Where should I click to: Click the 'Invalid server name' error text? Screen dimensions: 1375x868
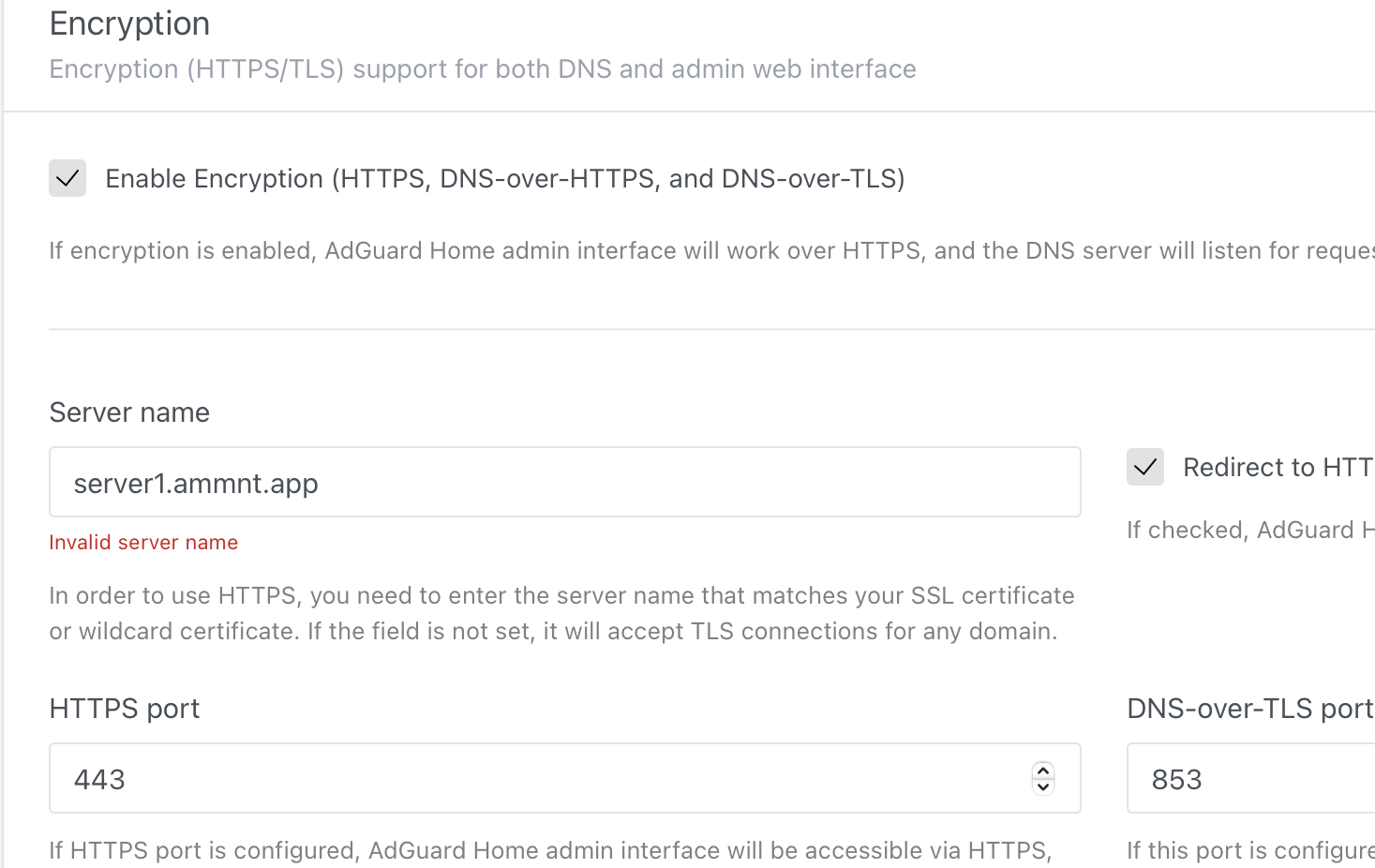pyautogui.click(x=143, y=542)
